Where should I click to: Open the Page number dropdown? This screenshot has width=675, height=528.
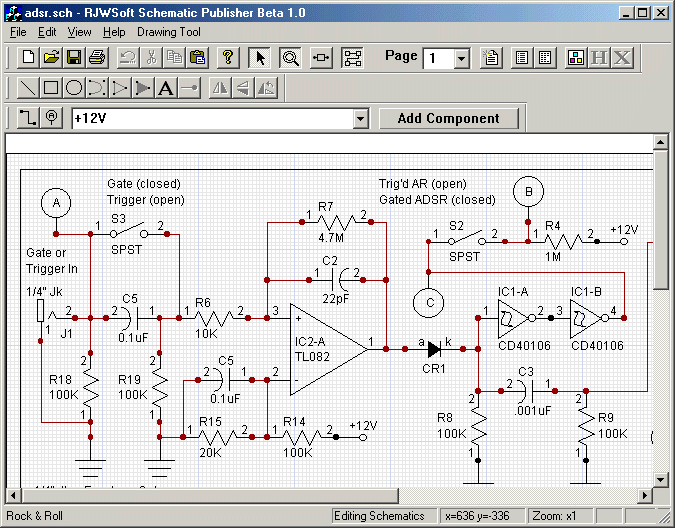tap(461, 59)
